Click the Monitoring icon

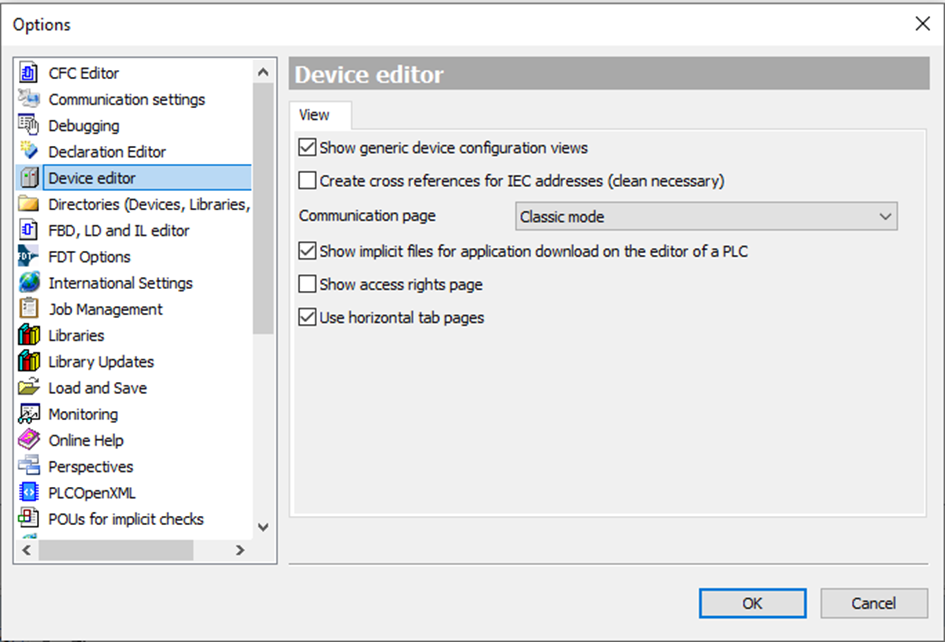coord(29,414)
